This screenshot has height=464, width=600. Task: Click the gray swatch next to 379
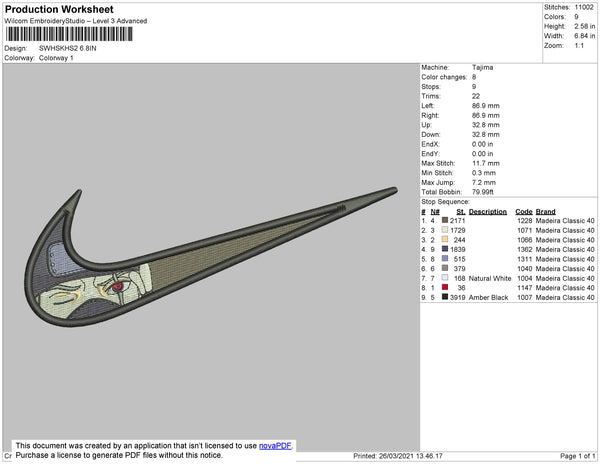(445, 268)
